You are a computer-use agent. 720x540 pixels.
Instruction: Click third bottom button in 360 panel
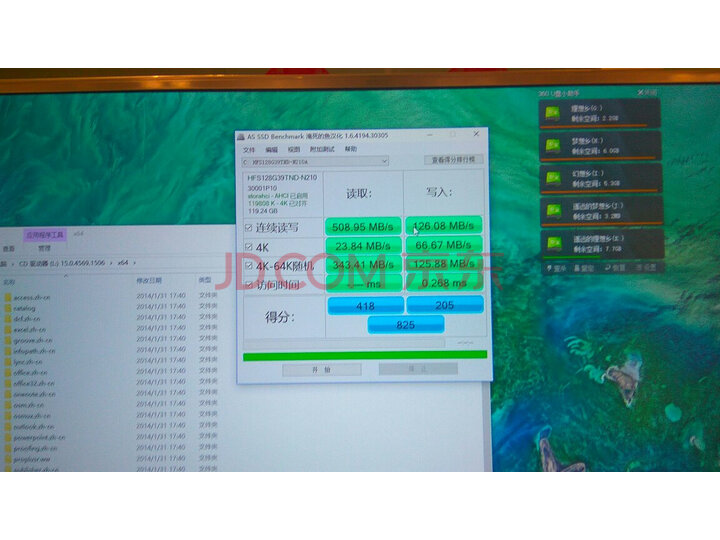(615, 268)
